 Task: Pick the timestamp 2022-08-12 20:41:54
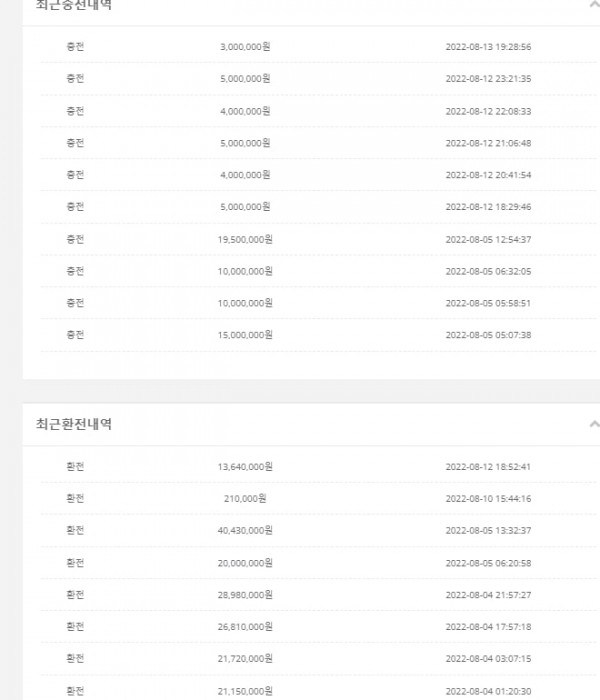pyautogui.click(x=488, y=174)
